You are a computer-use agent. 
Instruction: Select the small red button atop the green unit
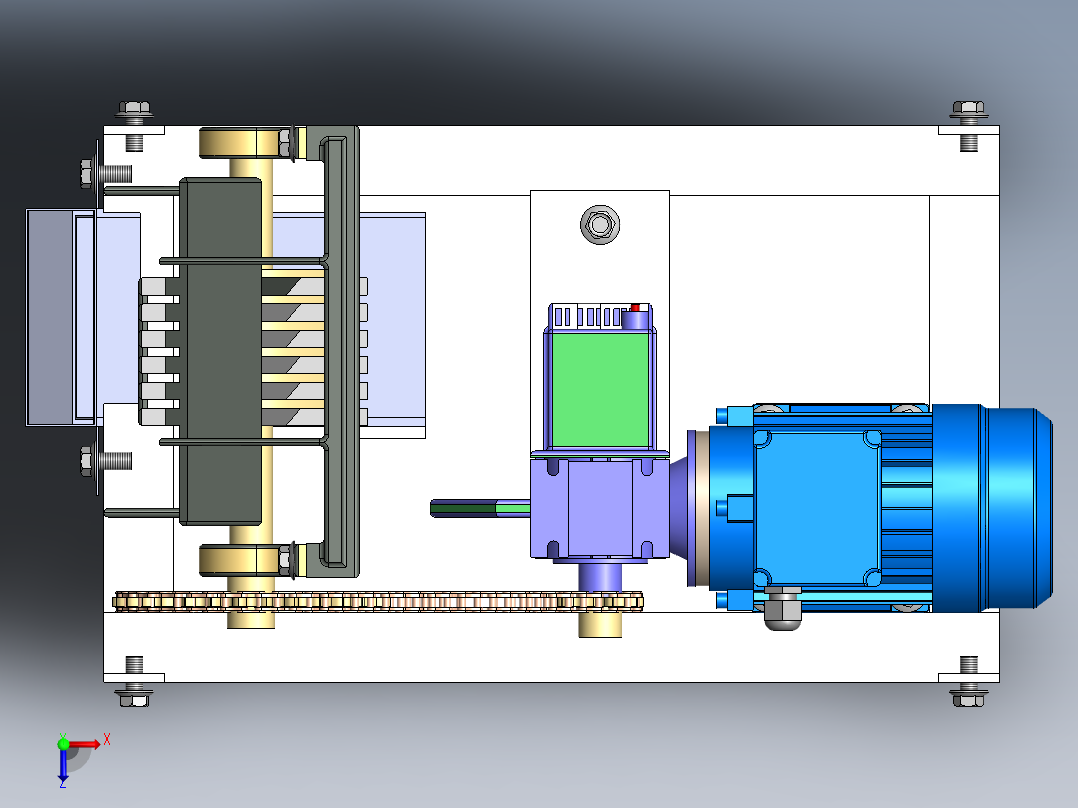[x=635, y=307]
